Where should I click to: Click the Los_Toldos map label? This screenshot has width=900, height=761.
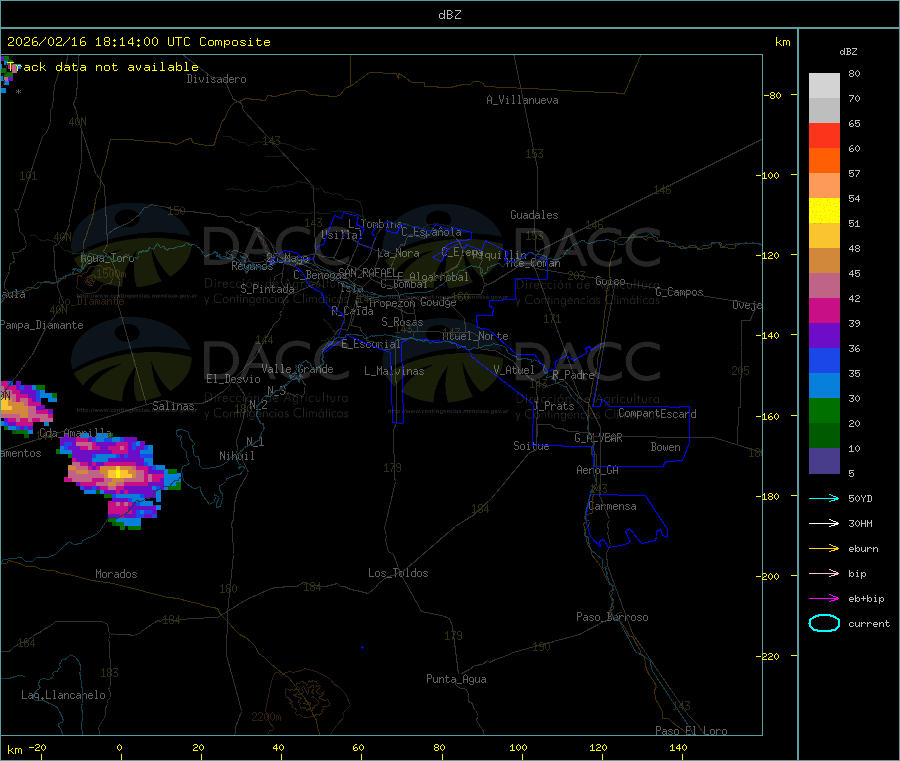pyautogui.click(x=398, y=573)
